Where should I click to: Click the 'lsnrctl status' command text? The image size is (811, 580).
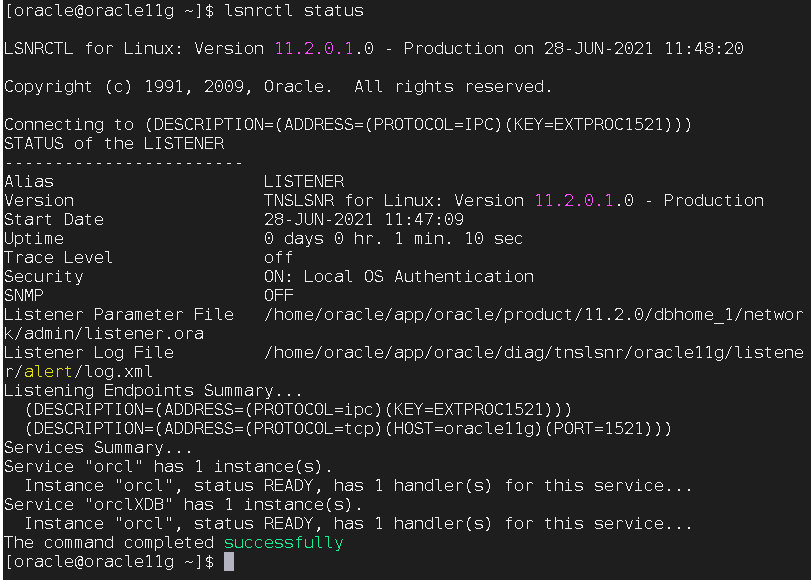294,10
